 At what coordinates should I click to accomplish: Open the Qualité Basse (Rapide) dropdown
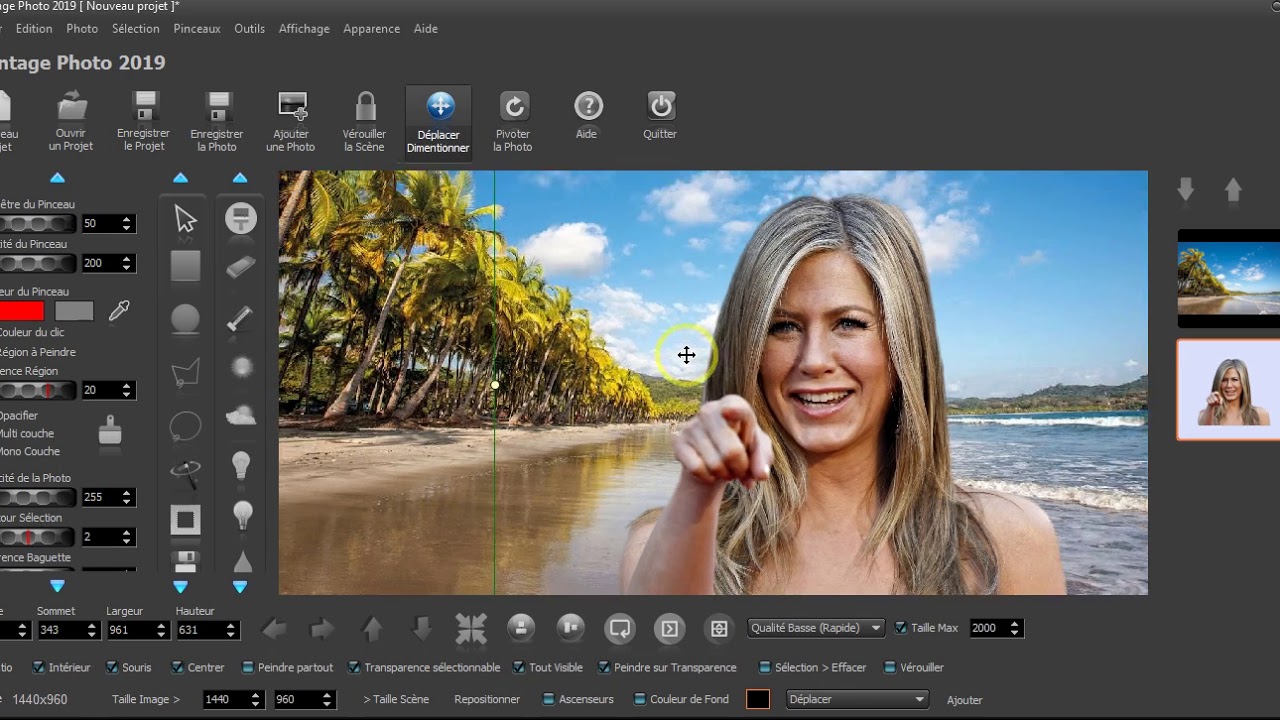(x=816, y=628)
